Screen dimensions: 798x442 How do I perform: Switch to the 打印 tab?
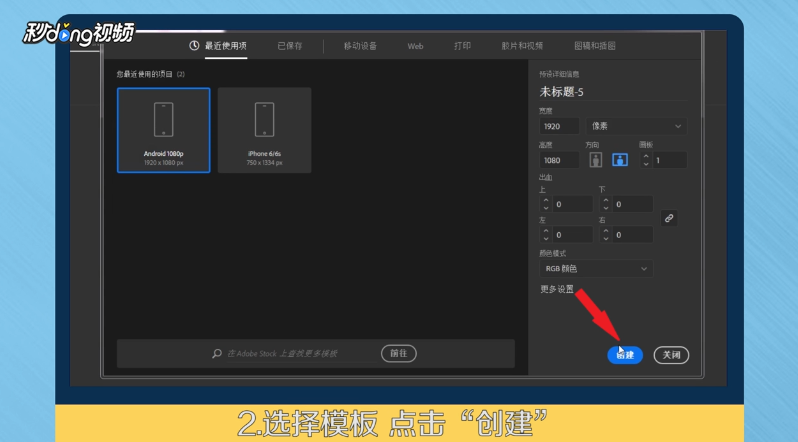pyautogui.click(x=462, y=46)
